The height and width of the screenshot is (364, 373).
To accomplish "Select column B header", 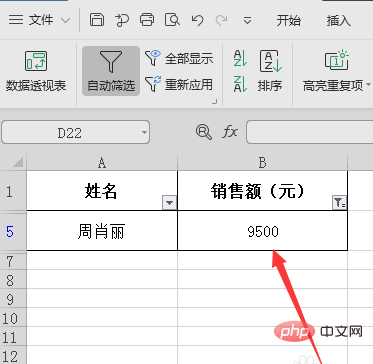I will [263, 163].
